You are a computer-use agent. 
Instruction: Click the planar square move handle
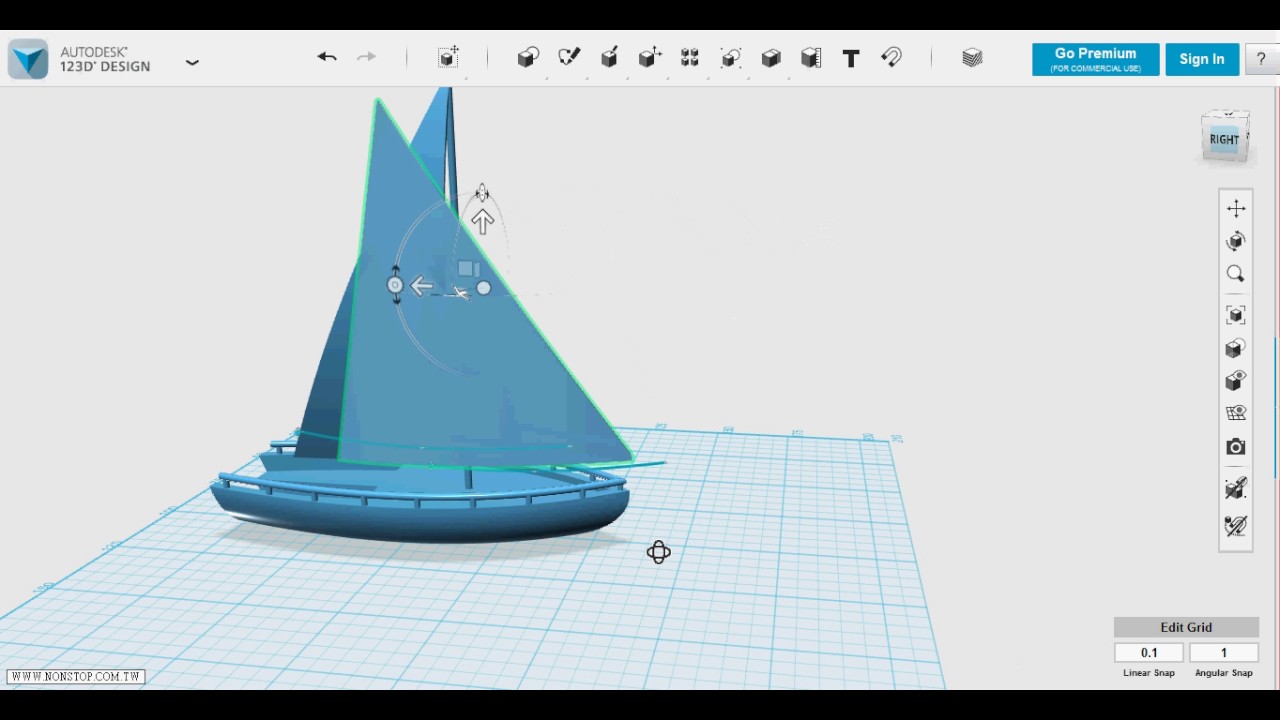466,268
